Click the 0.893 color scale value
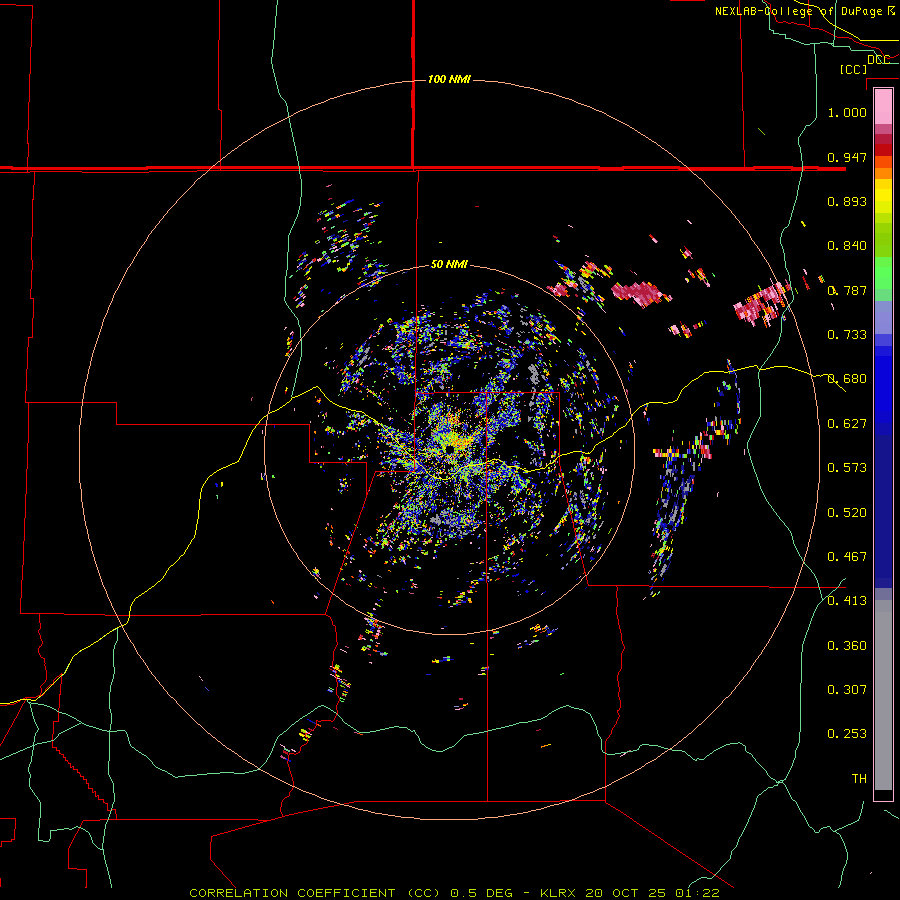The height and width of the screenshot is (900, 900). [847, 201]
